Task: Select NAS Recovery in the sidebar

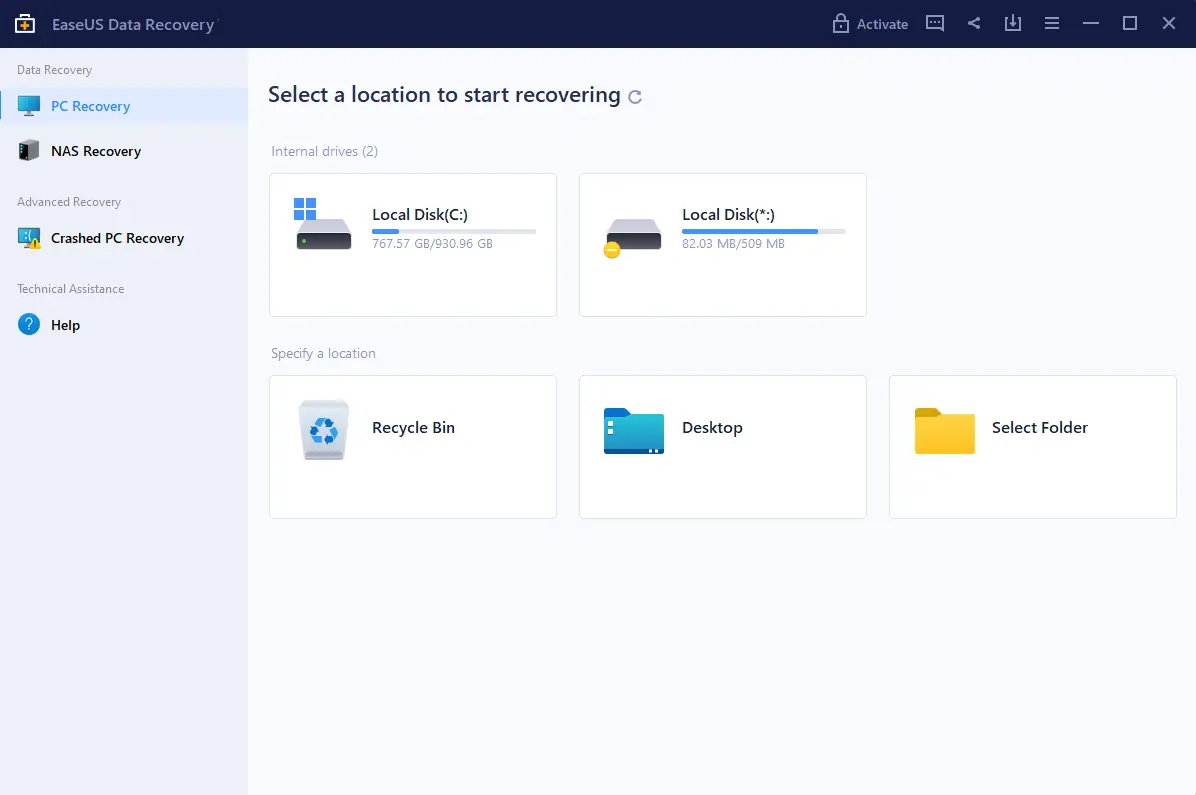Action: (x=124, y=151)
